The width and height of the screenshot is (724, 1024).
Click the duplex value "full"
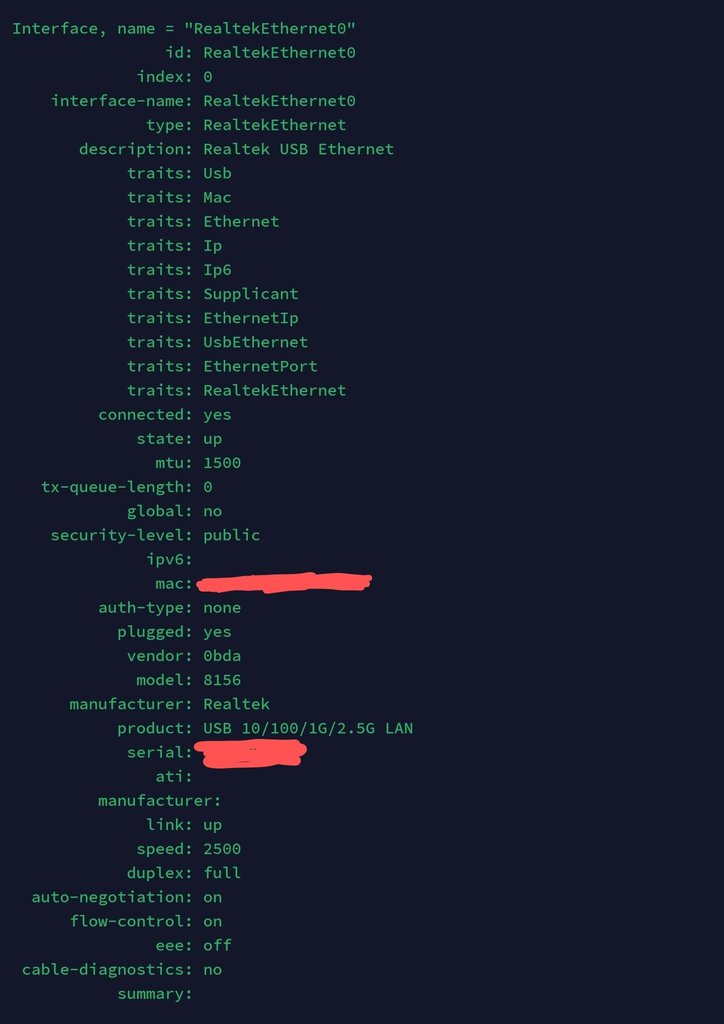click(221, 873)
